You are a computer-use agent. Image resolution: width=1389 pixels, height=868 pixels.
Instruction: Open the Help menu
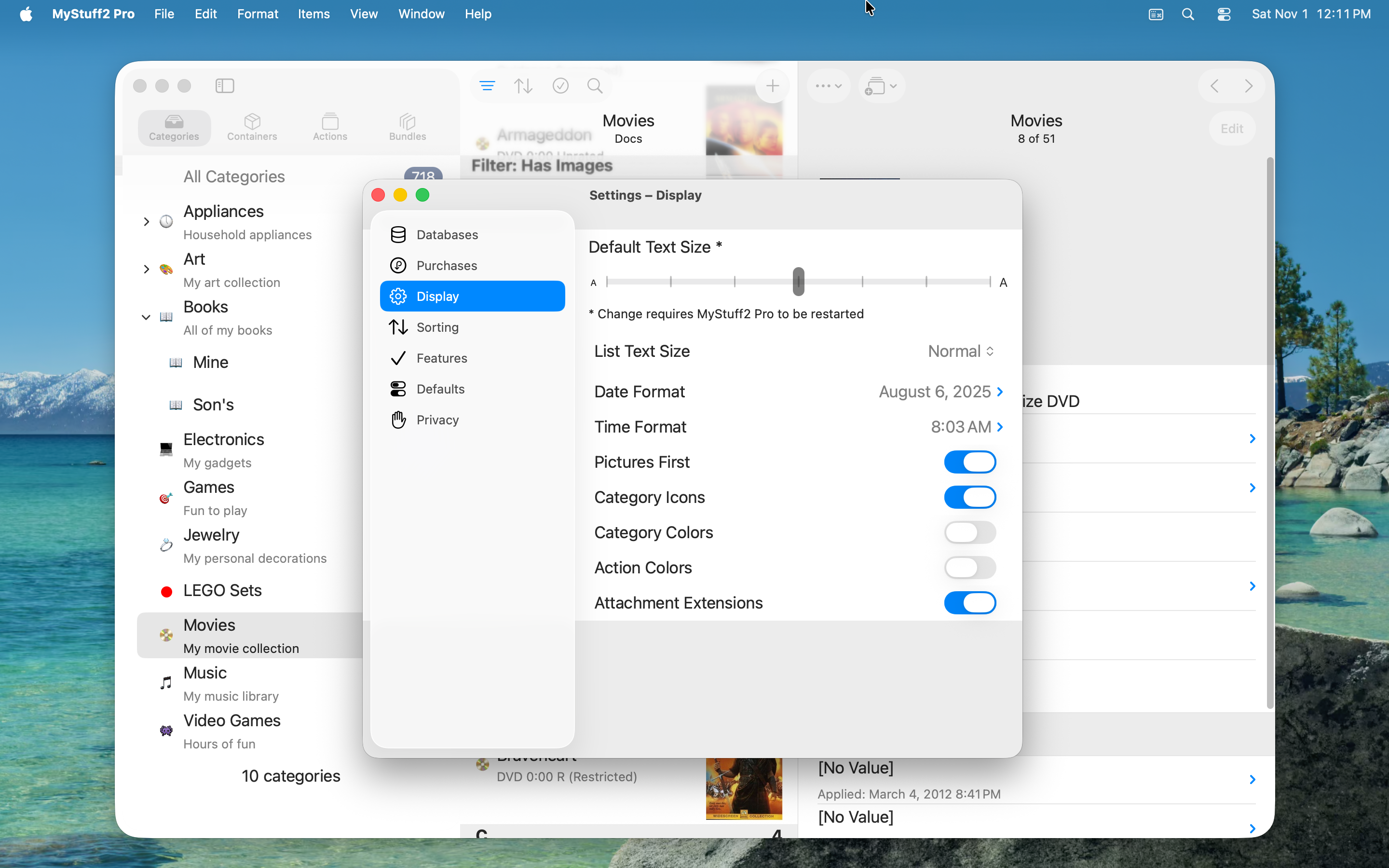[x=478, y=14]
